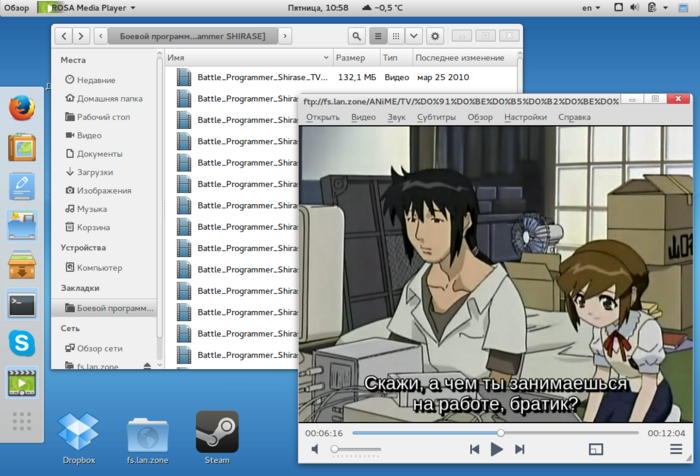Screen dimensions: 700x476
Task: Open the archive manager dock icon
Action: click(x=22, y=265)
